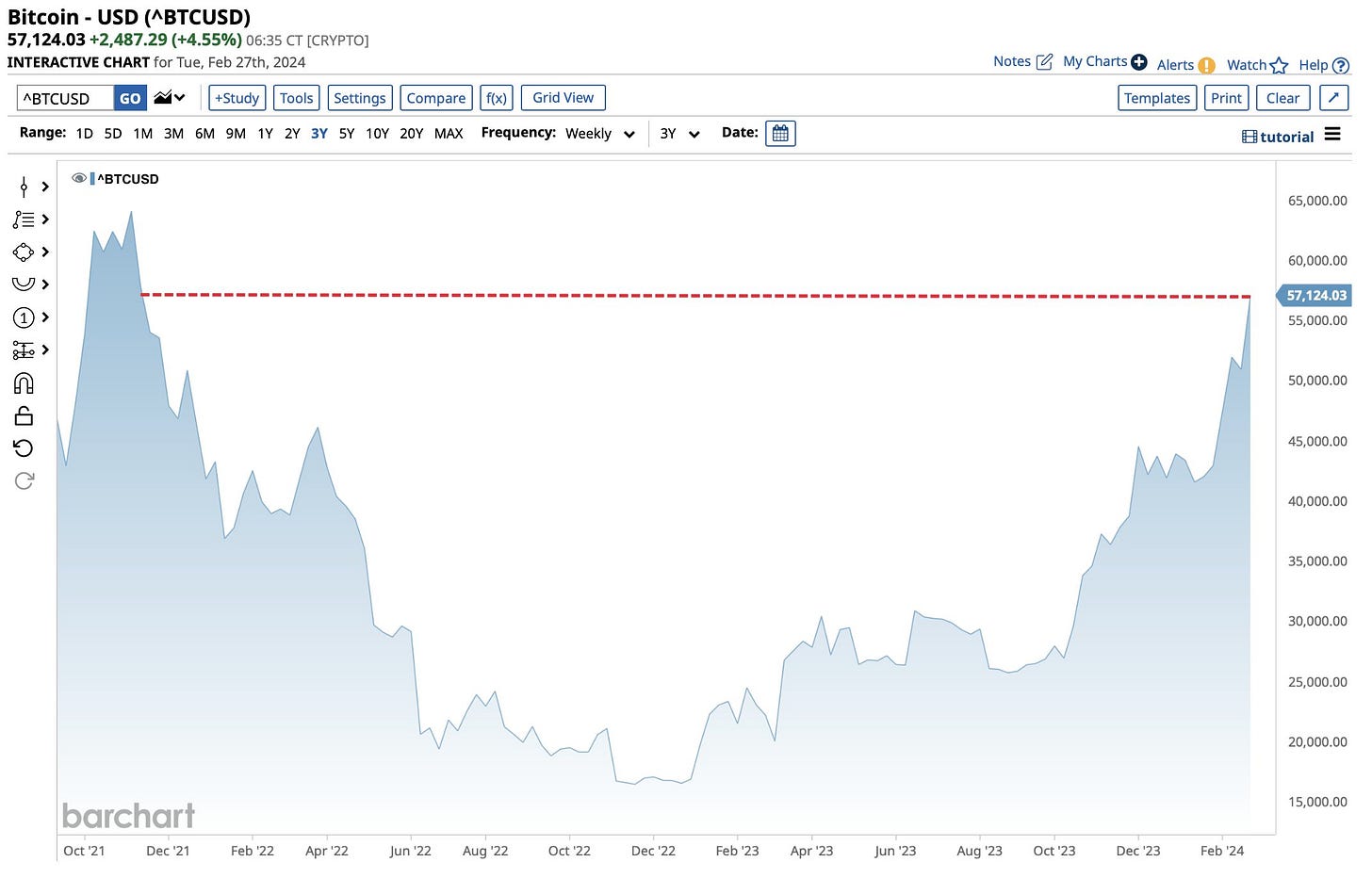
Task: Click the ^BTCUSD symbol input field
Action: [x=65, y=98]
